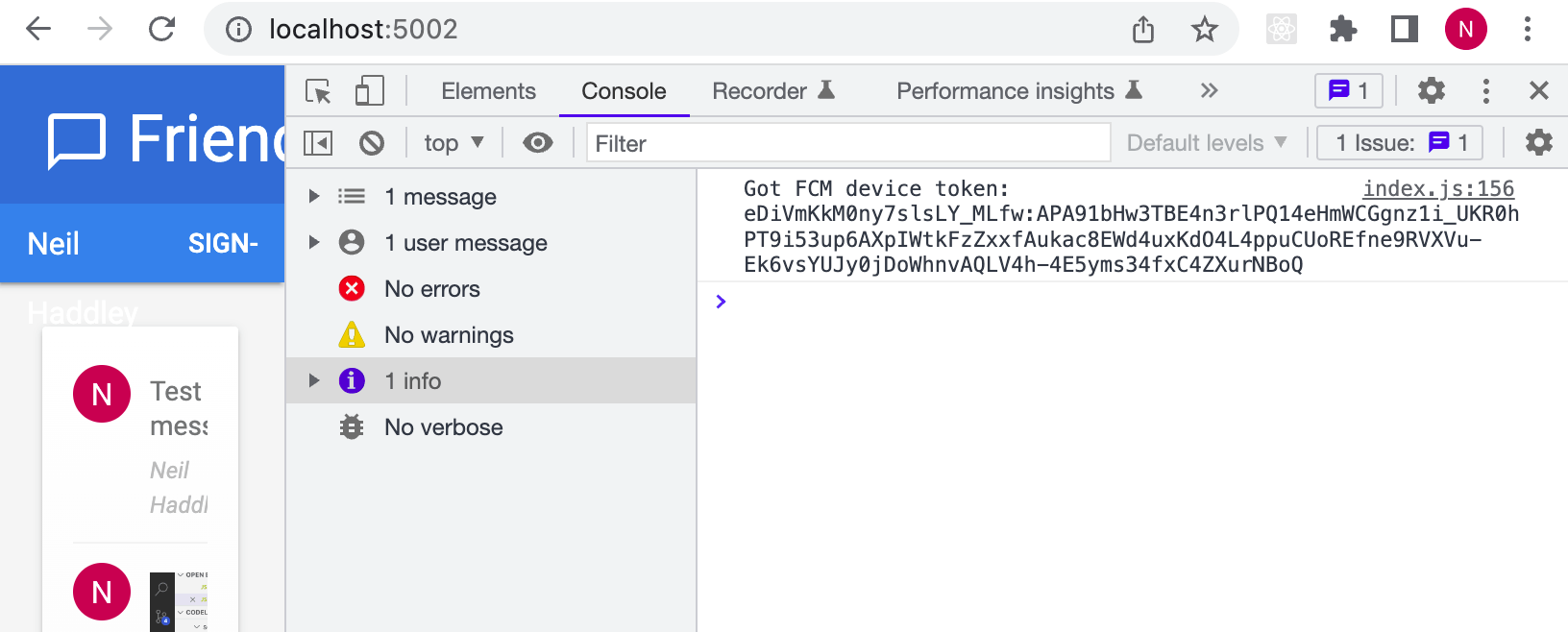Click the live expression eye icon
The height and width of the screenshot is (632, 1568).
tap(538, 143)
